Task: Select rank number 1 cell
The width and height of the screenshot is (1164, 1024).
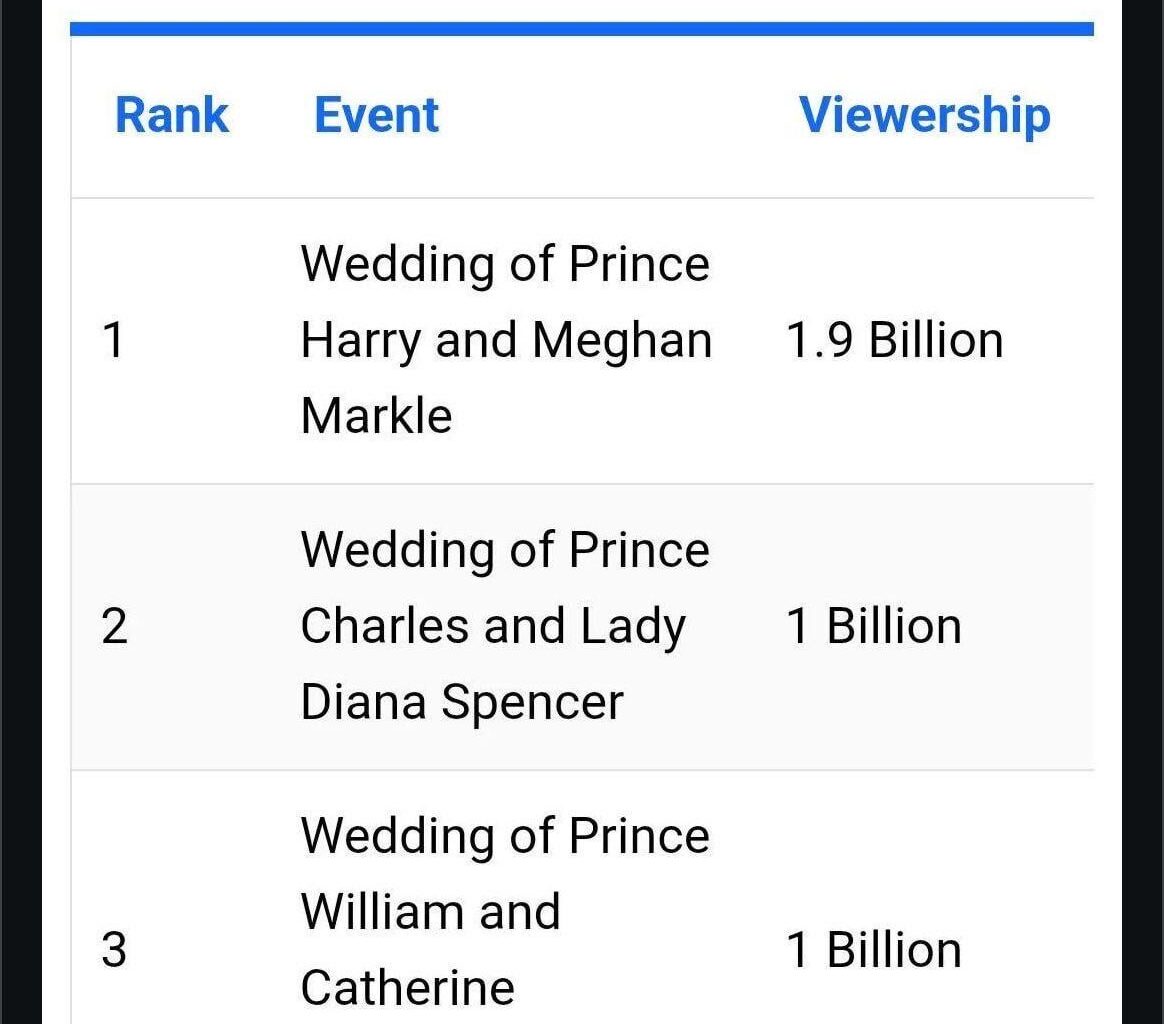Action: pyautogui.click(x=114, y=341)
